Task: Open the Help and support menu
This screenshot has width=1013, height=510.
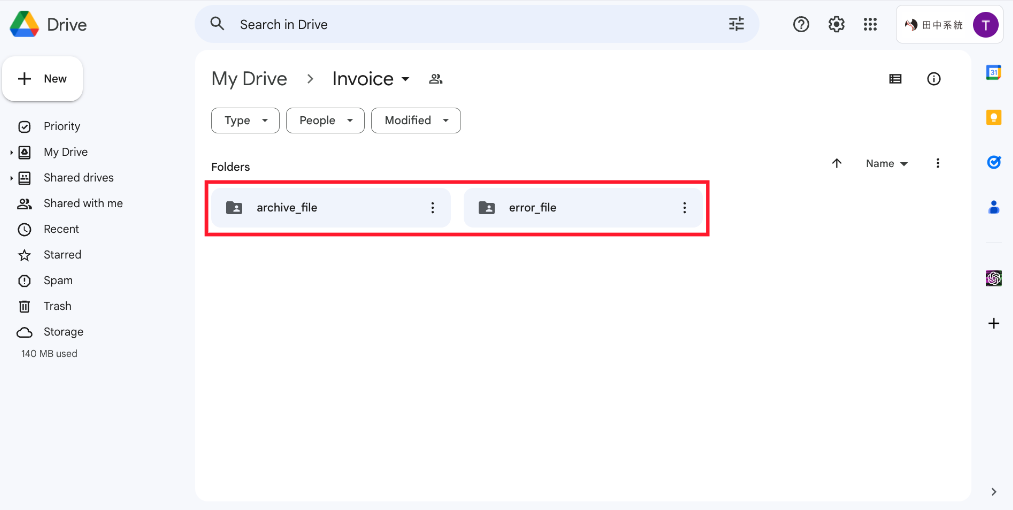Action: 801,25
